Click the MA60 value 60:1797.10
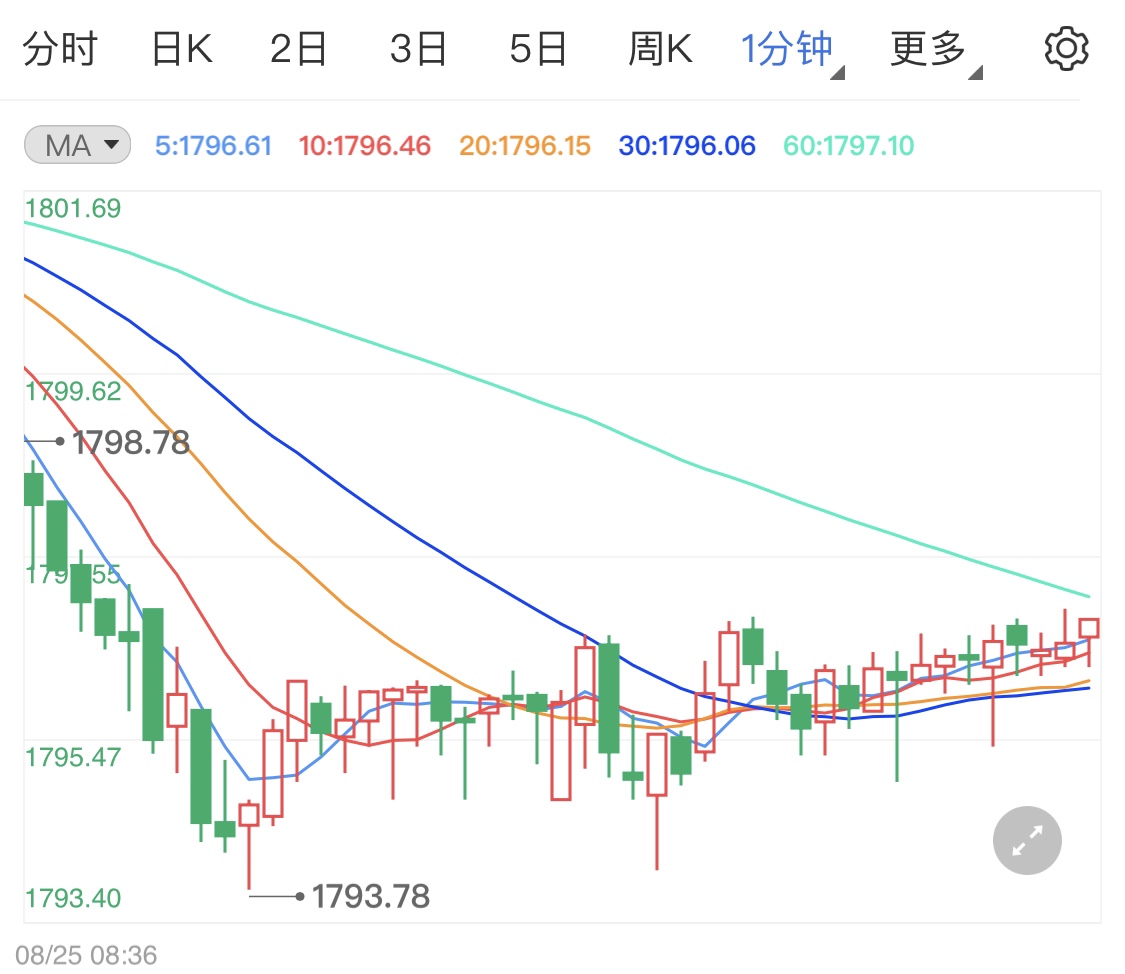 tap(848, 146)
